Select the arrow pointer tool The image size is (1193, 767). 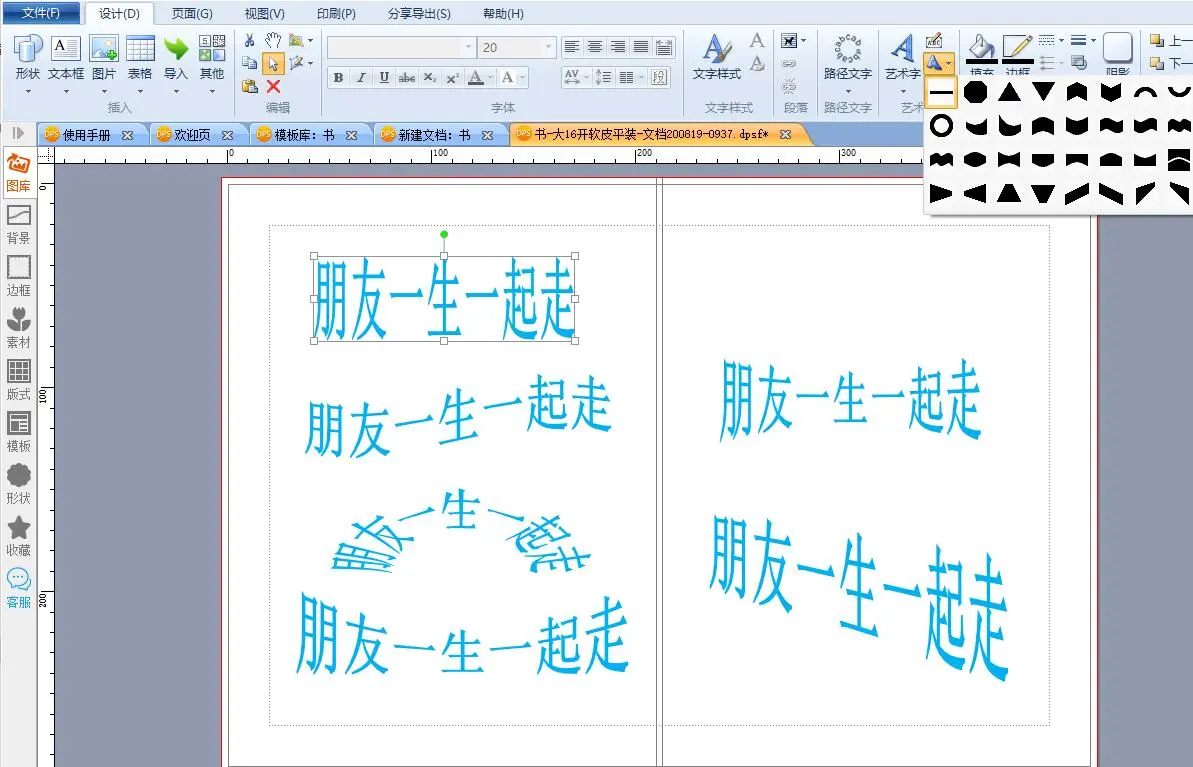(x=273, y=63)
